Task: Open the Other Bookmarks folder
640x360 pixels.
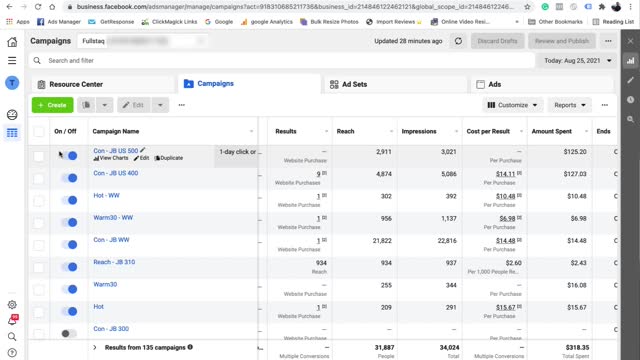Action: (555, 22)
